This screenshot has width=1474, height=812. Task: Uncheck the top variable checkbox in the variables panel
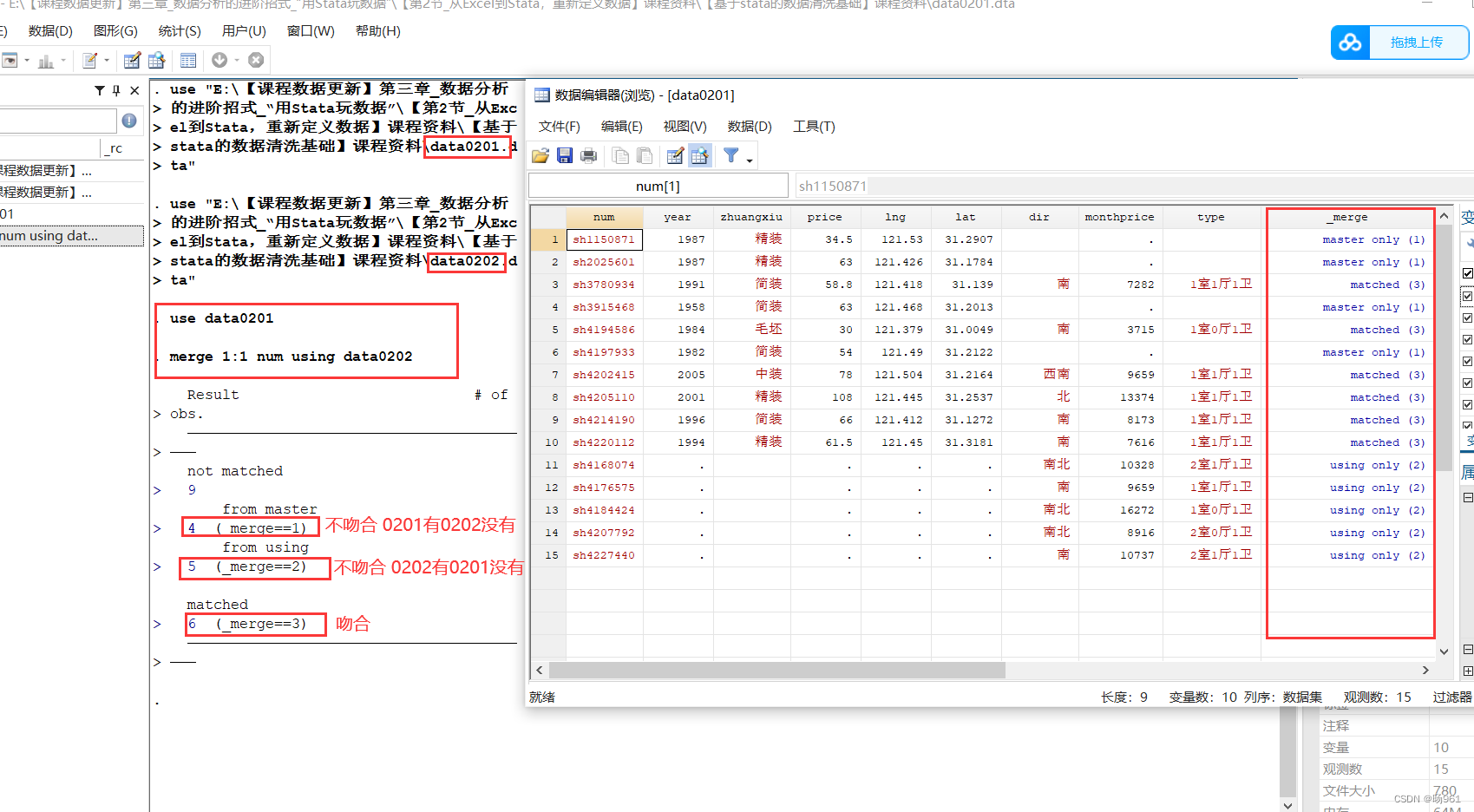click(x=1468, y=272)
